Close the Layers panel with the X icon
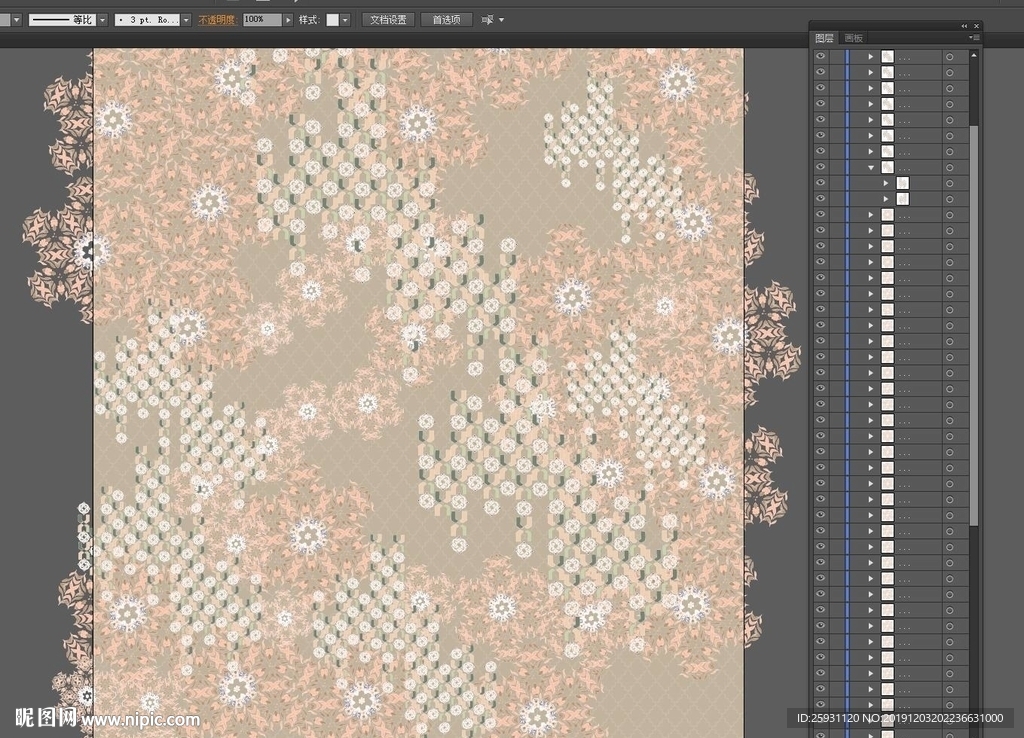The width and height of the screenshot is (1024, 738). click(977, 26)
